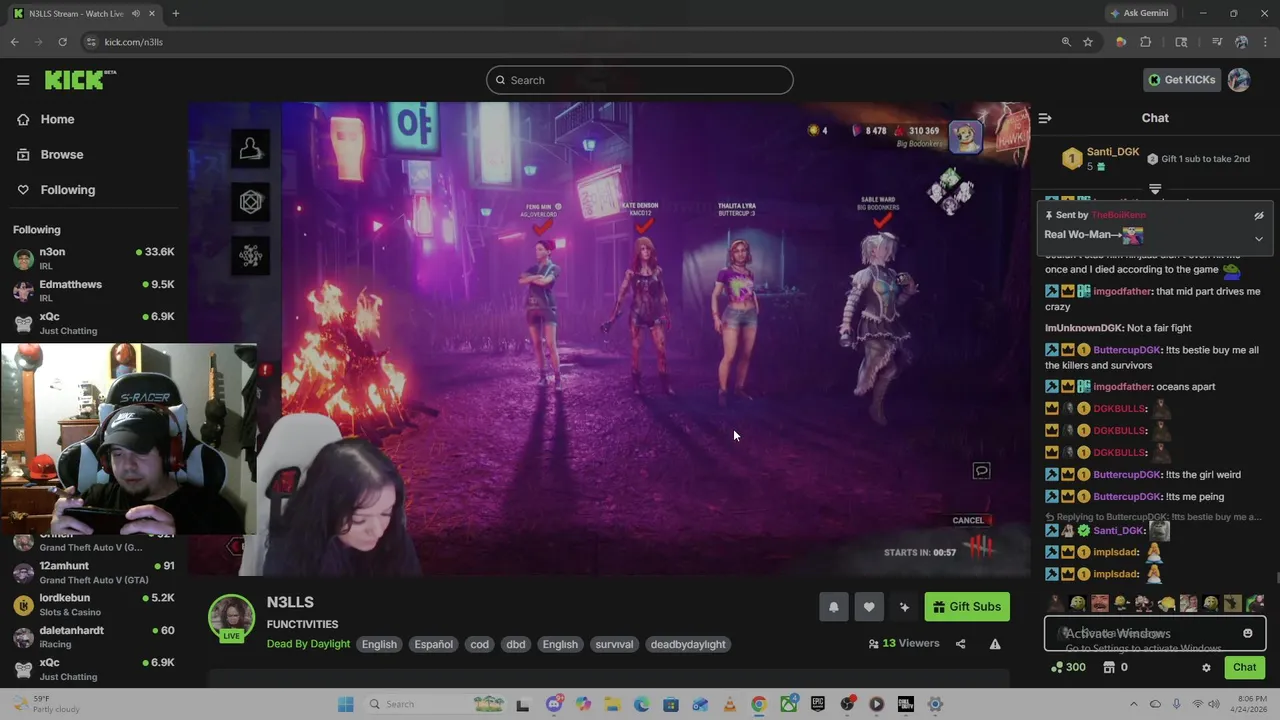Toggle stream notifications bell
1280x720 pixels.
click(x=833, y=606)
